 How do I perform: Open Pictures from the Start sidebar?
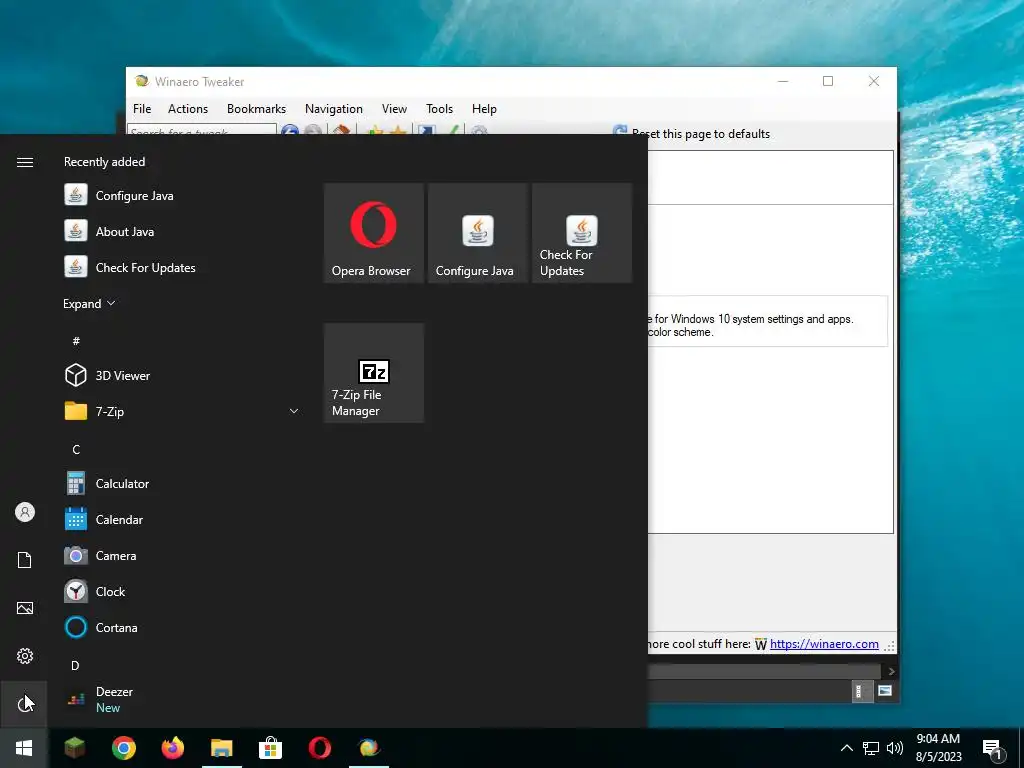[24, 608]
